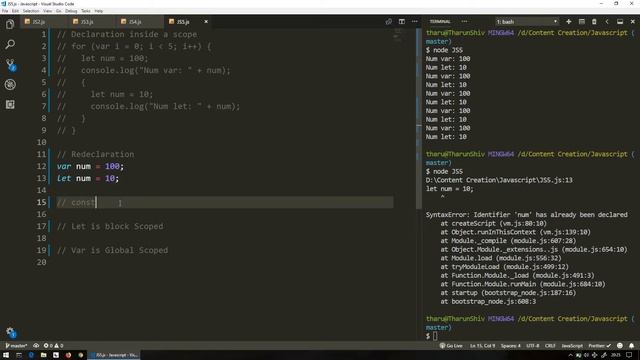
Task: Click line number 13 in the gutter
Action: (41, 178)
